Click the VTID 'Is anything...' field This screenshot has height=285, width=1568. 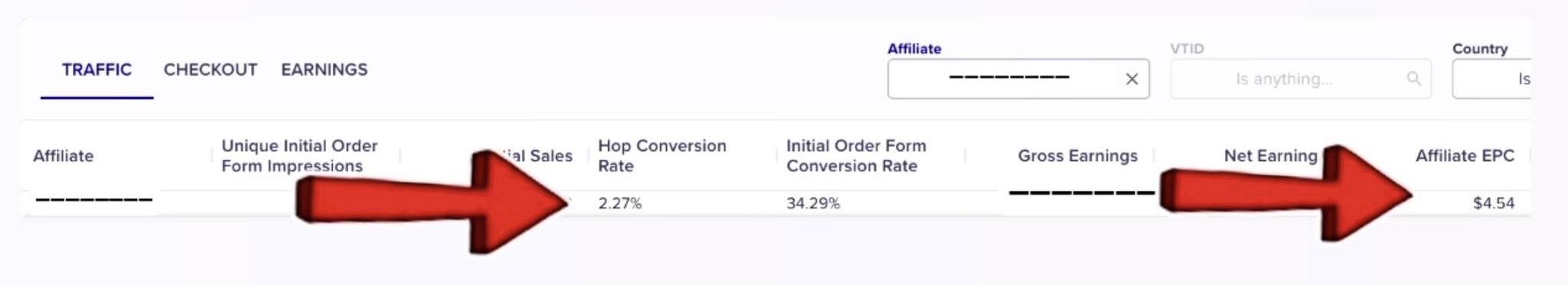click(1301, 79)
